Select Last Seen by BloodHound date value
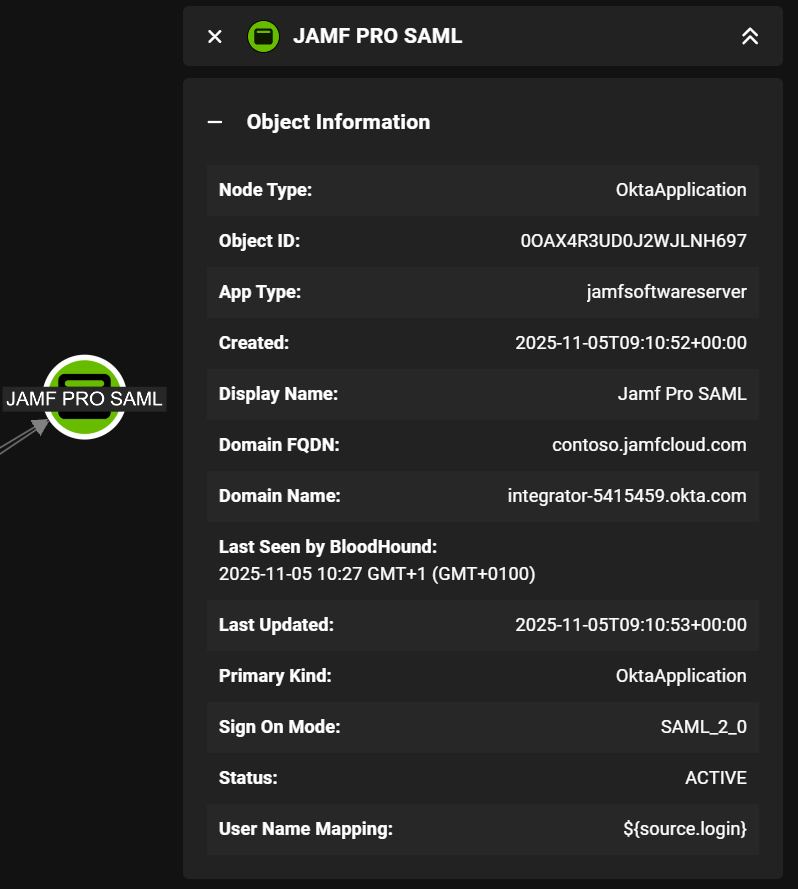Image resolution: width=798 pixels, height=889 pixels. pyautogui.click(x=377, y=574)
